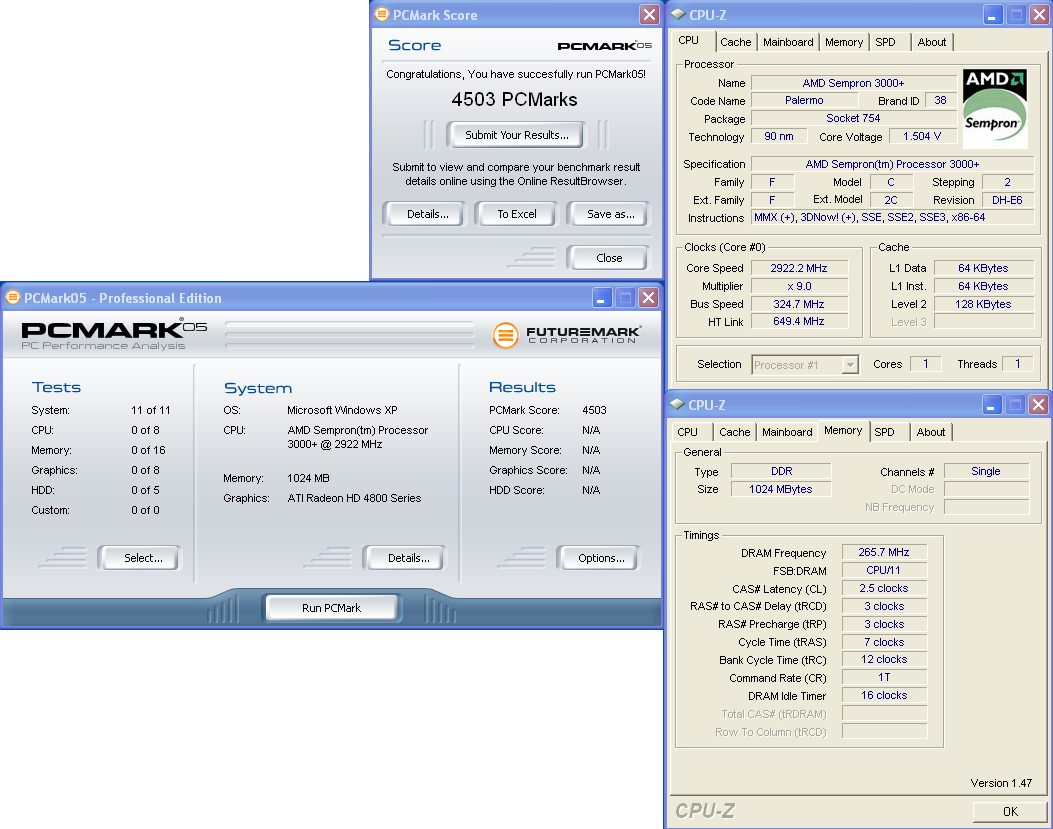Click the memory Size 1024 MBytes value
This screenshot has width=1053, height=829.
coord(780,489)
